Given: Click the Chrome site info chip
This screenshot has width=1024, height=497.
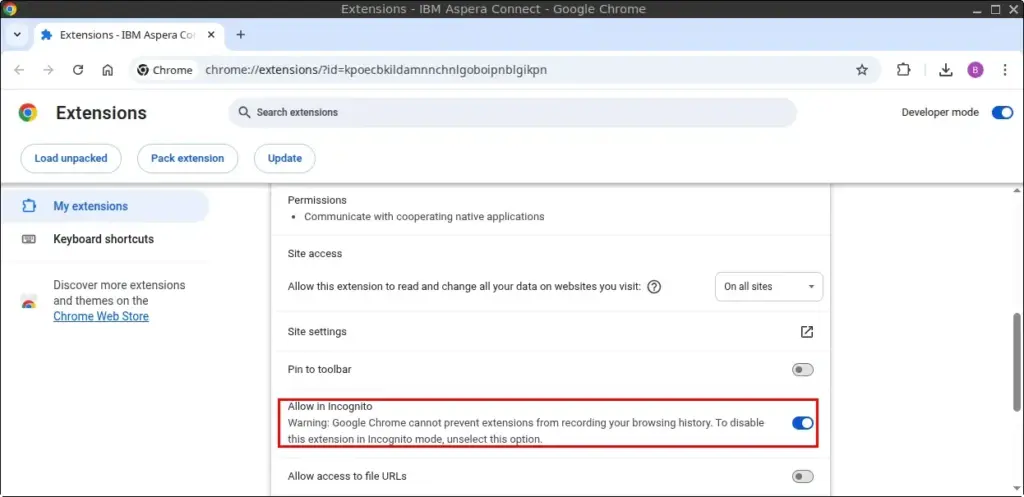Looking at the screenshot, I should tap(165, 70).
